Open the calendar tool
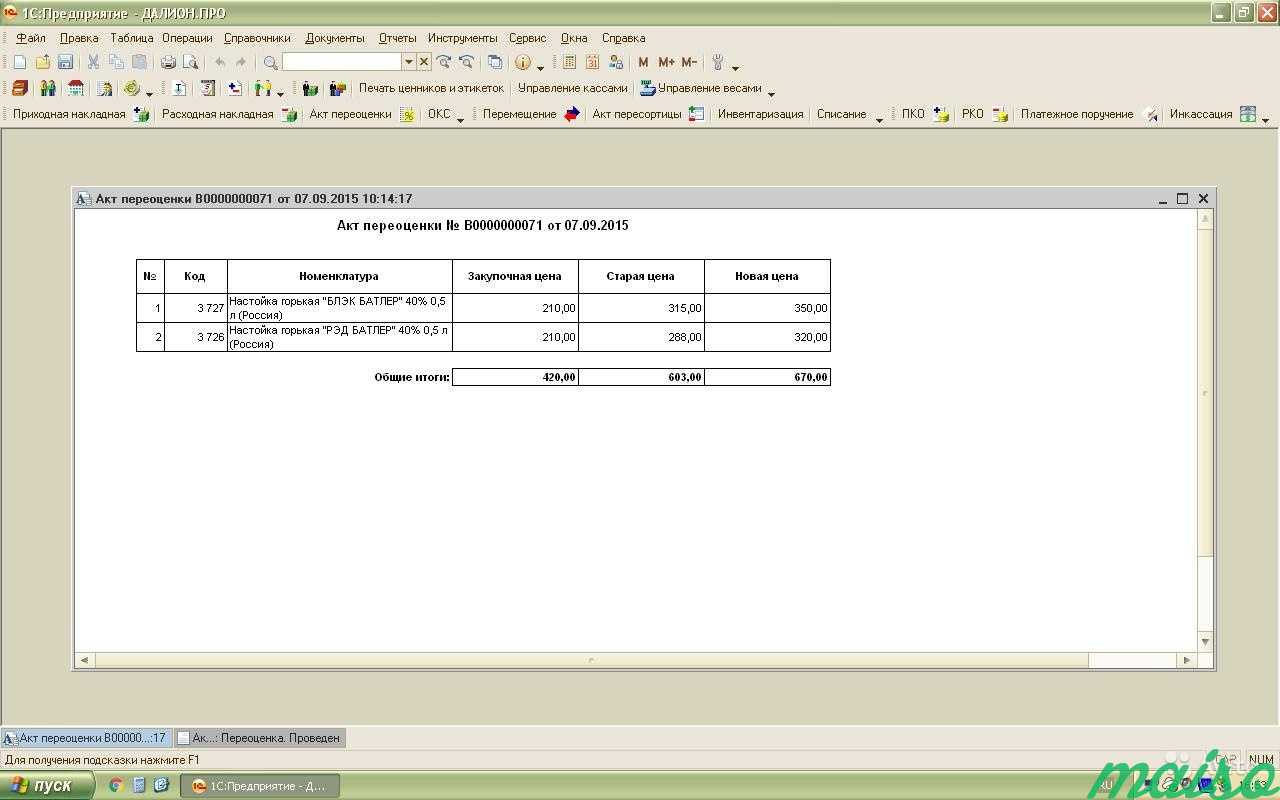Viewport: 1280px width, 800px height. [593, 62]
